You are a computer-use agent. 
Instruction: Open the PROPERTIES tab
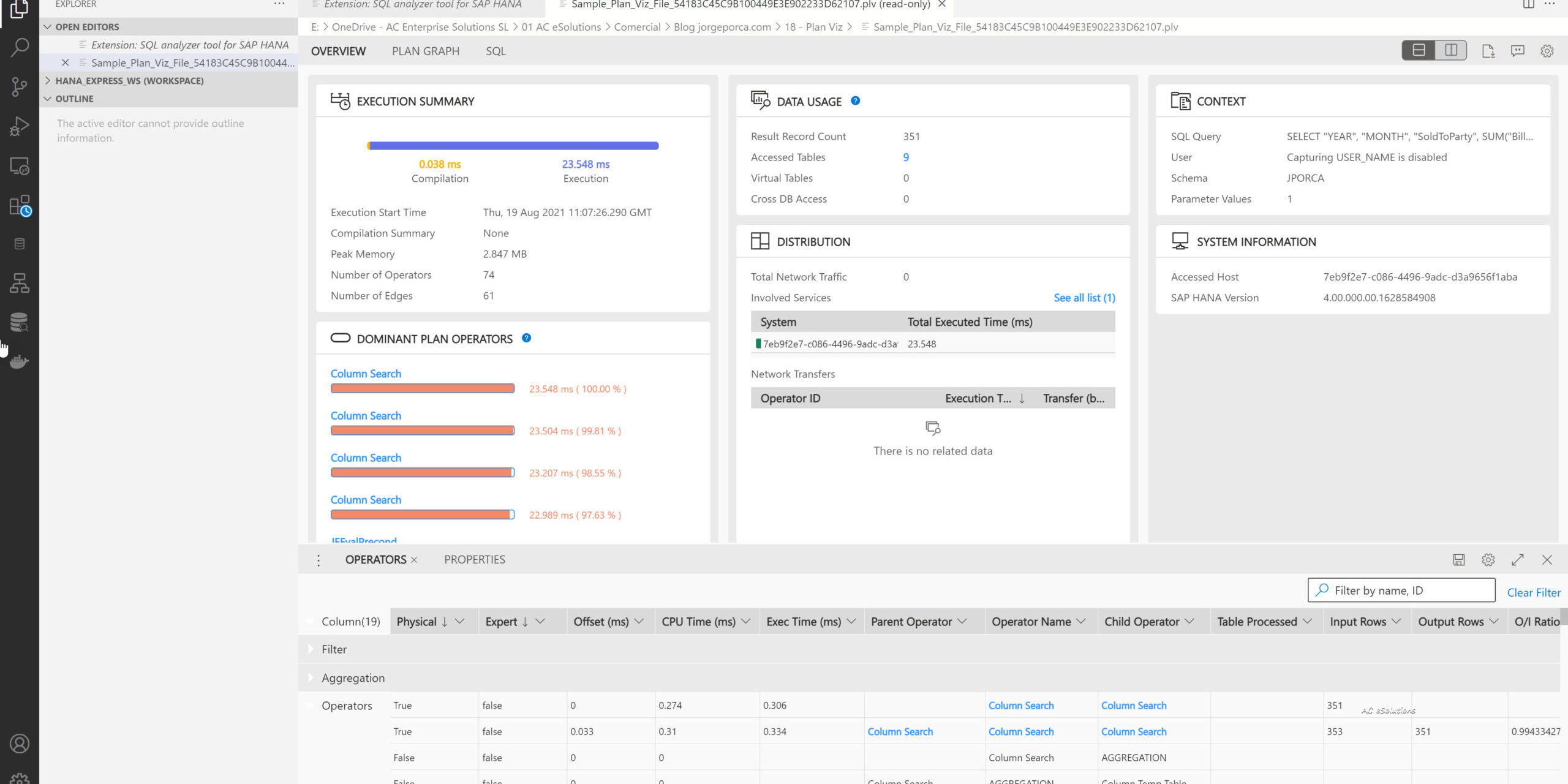(474, 560)
